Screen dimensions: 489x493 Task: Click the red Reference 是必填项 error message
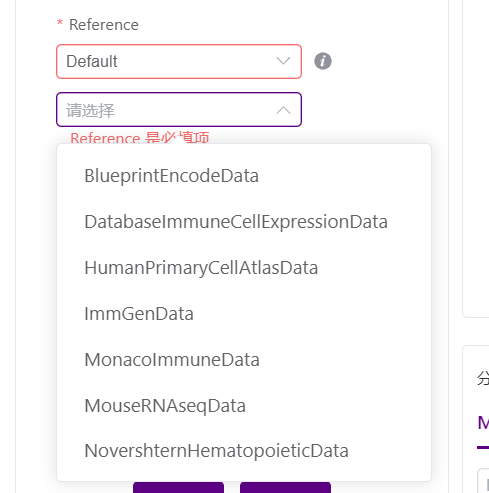(x=140, y=138)
